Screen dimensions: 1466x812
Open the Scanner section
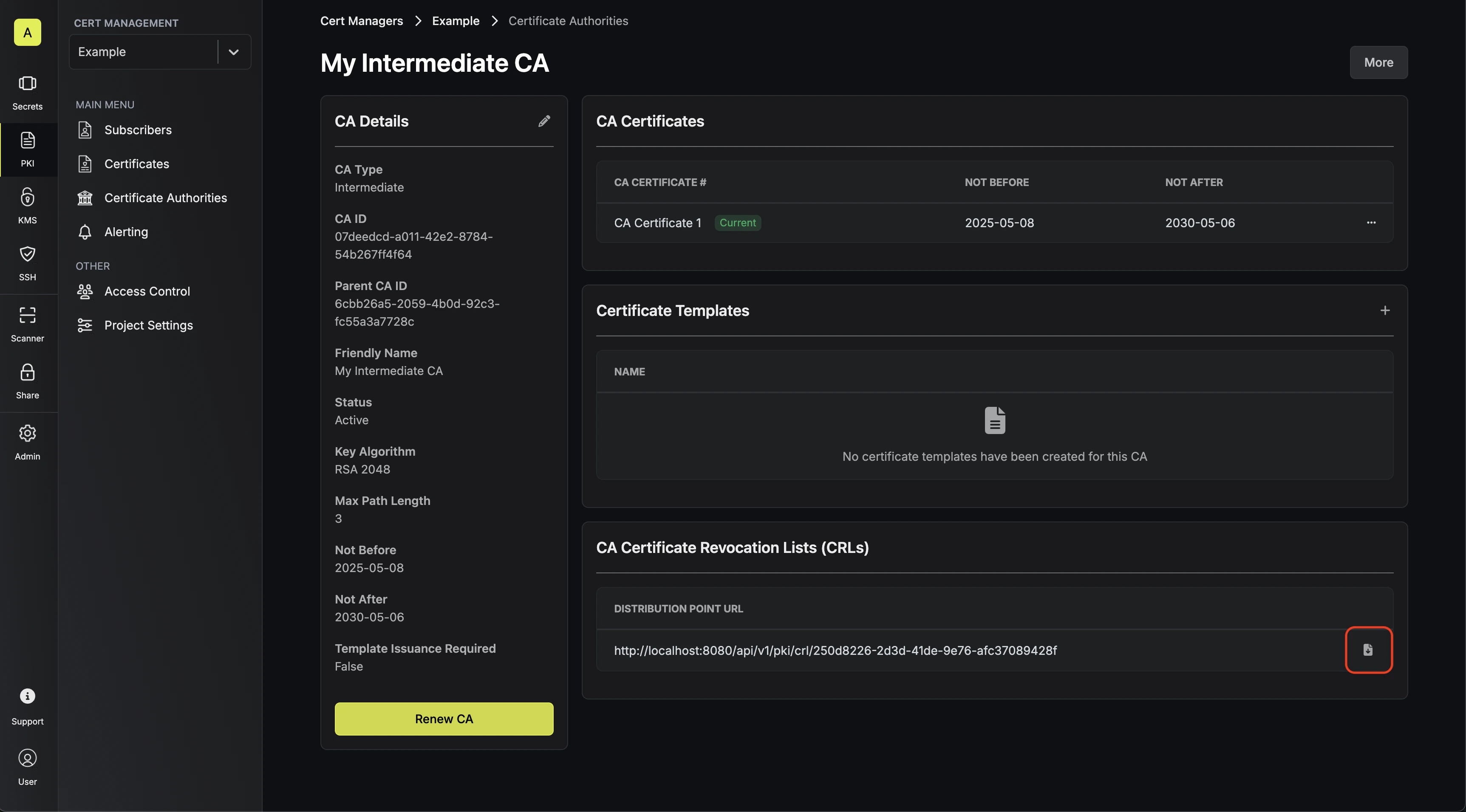(x=27, y=324)
